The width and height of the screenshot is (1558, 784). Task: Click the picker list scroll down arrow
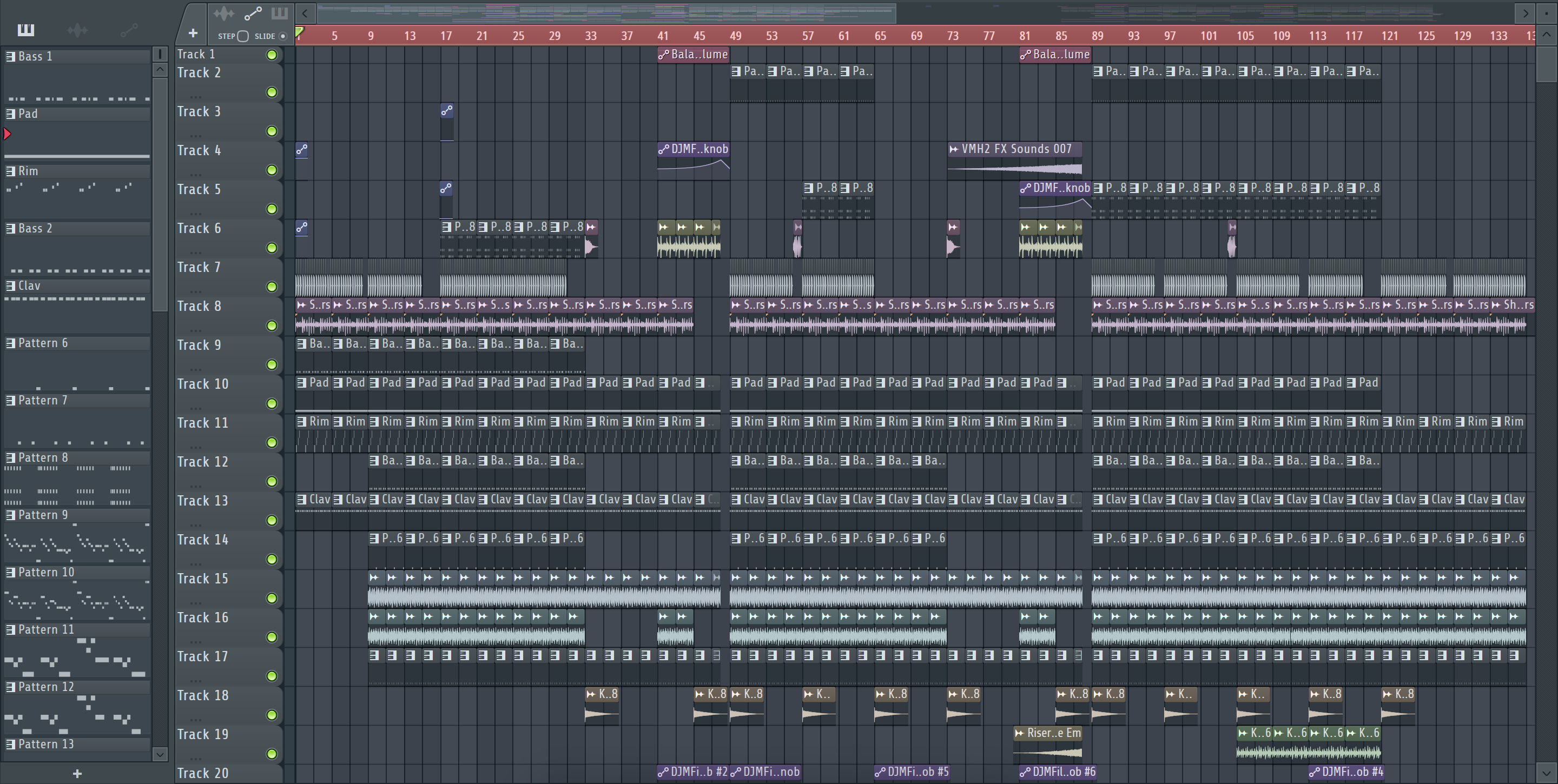click(x=160, y=754)
